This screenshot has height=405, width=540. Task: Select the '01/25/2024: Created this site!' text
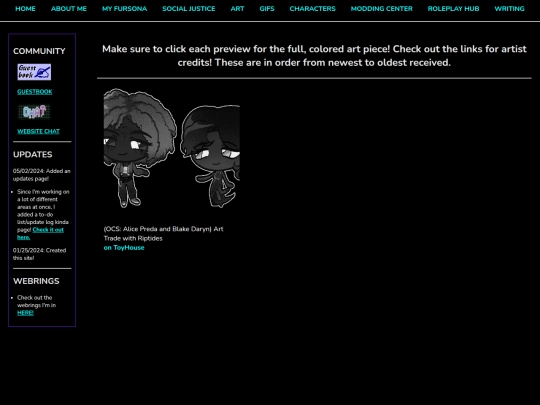click(40, 254)
